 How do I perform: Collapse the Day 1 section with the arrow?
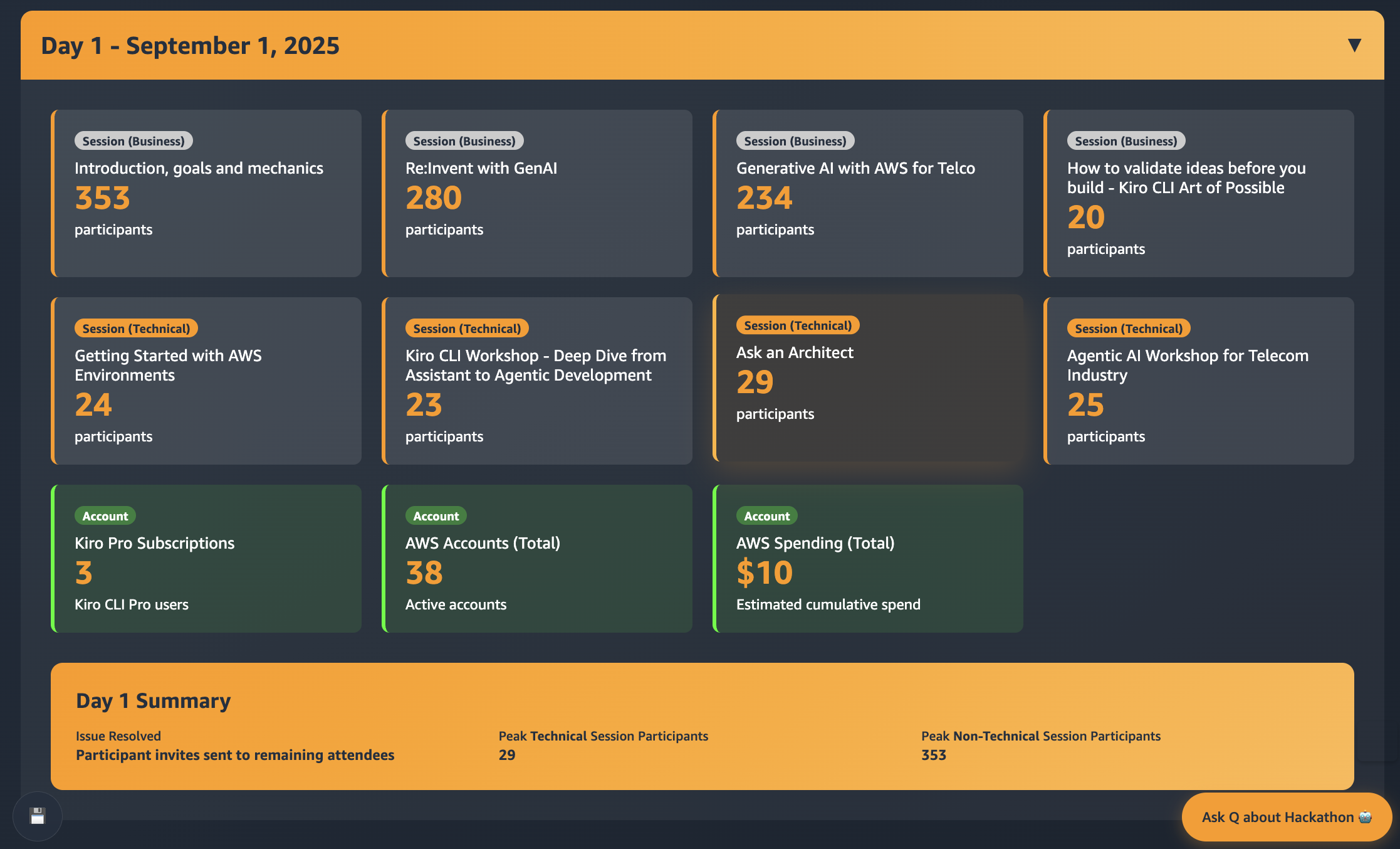(x=1355, y=44)
